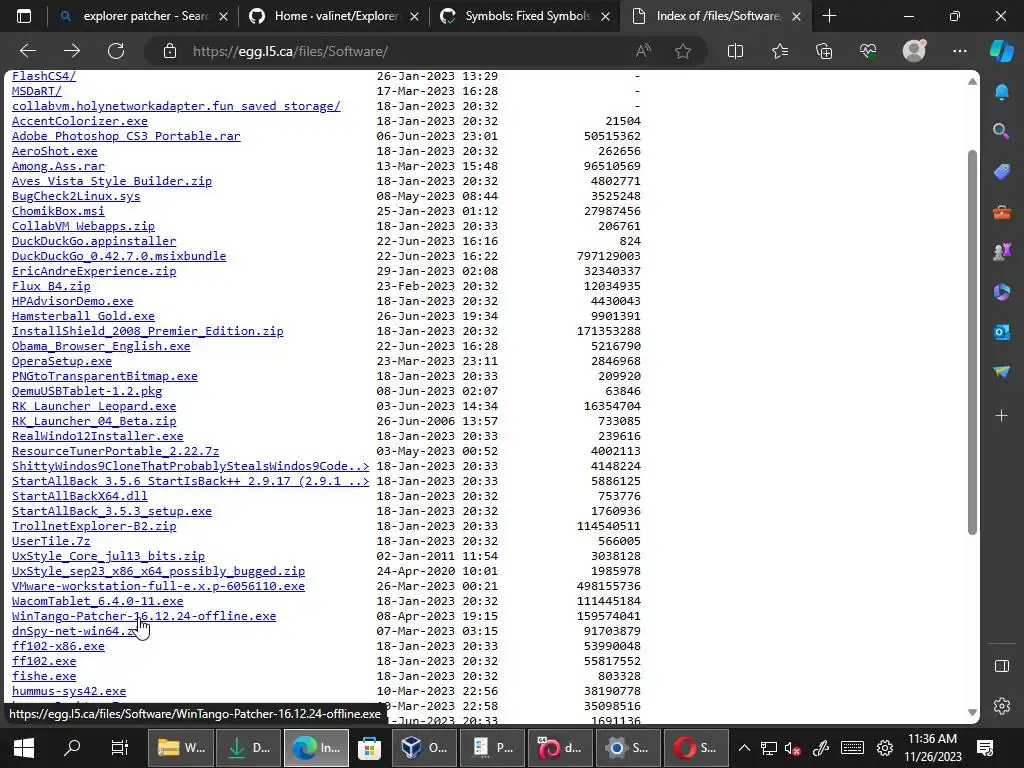The image size is (1024, 768).
Task: Download ff102-x86.exe
Action: click(x=58, y=646)
